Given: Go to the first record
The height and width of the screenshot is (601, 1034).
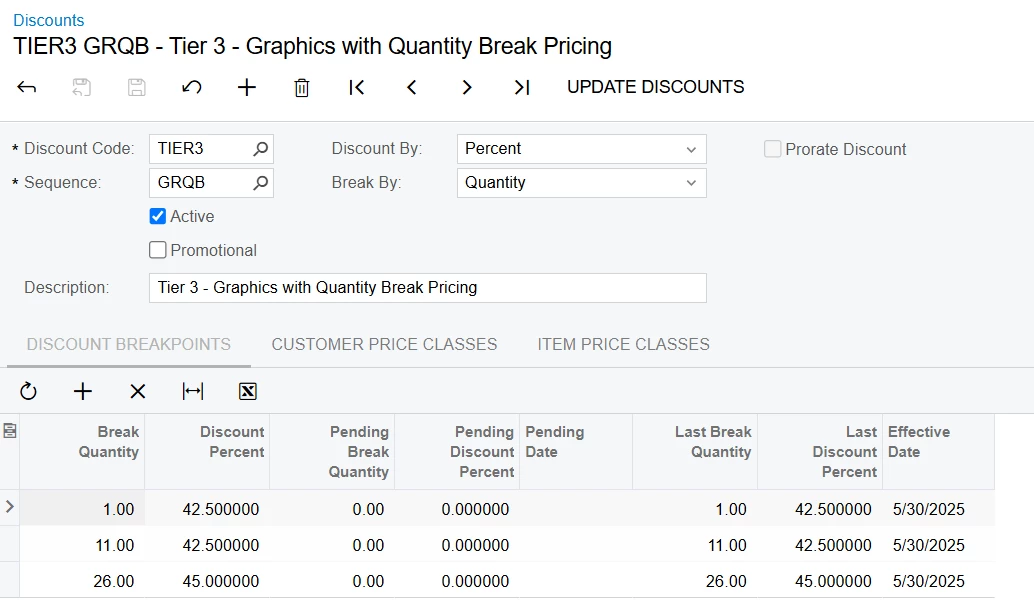Looking at the screenshot, I should pyautogui.click(x=357, y=88).
